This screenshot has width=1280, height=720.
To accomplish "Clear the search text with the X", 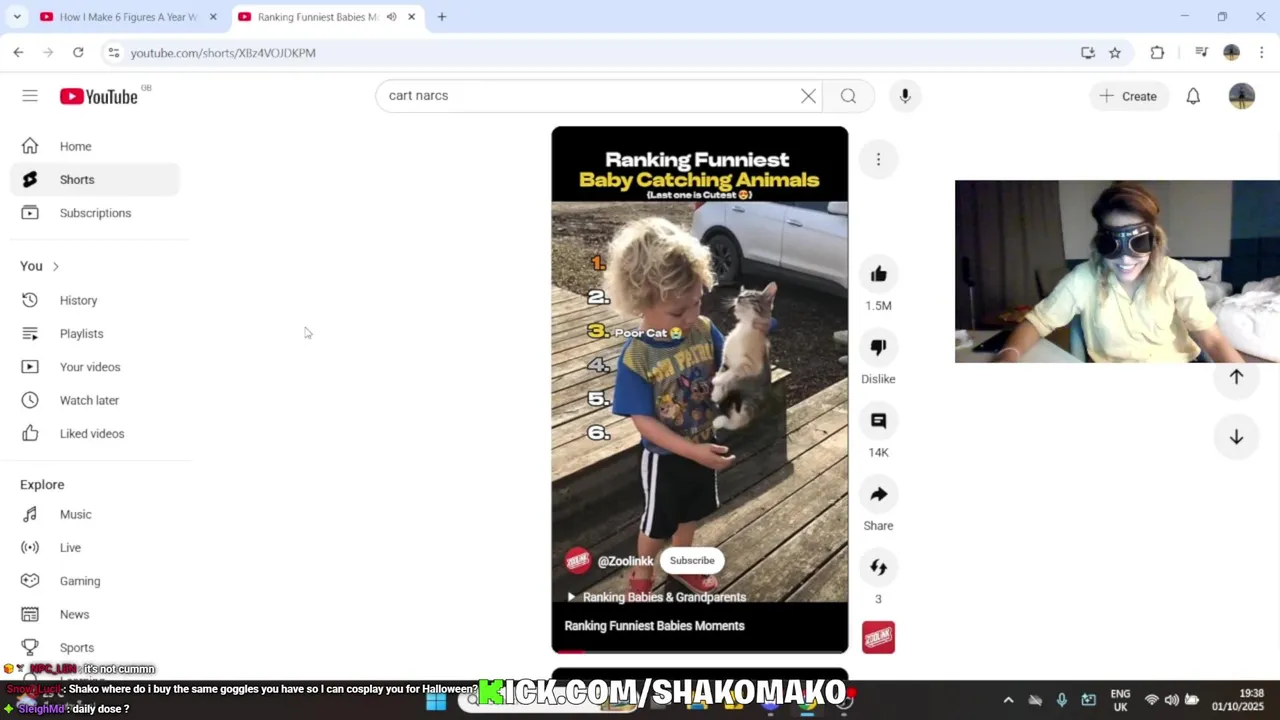I will pyautogui.click(x=808, y=96).
